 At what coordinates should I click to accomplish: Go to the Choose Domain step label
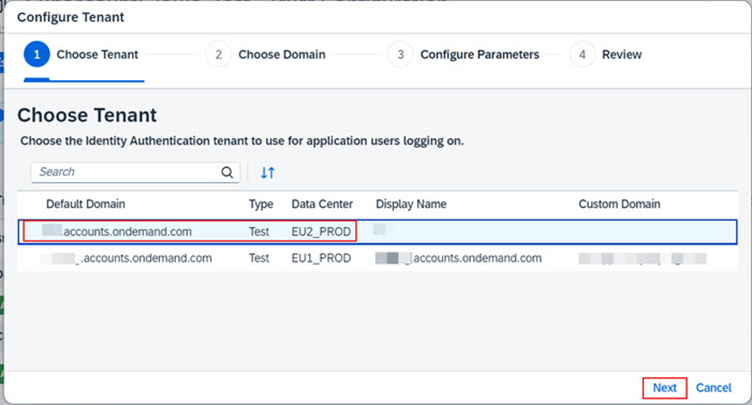tap(281, 55)
